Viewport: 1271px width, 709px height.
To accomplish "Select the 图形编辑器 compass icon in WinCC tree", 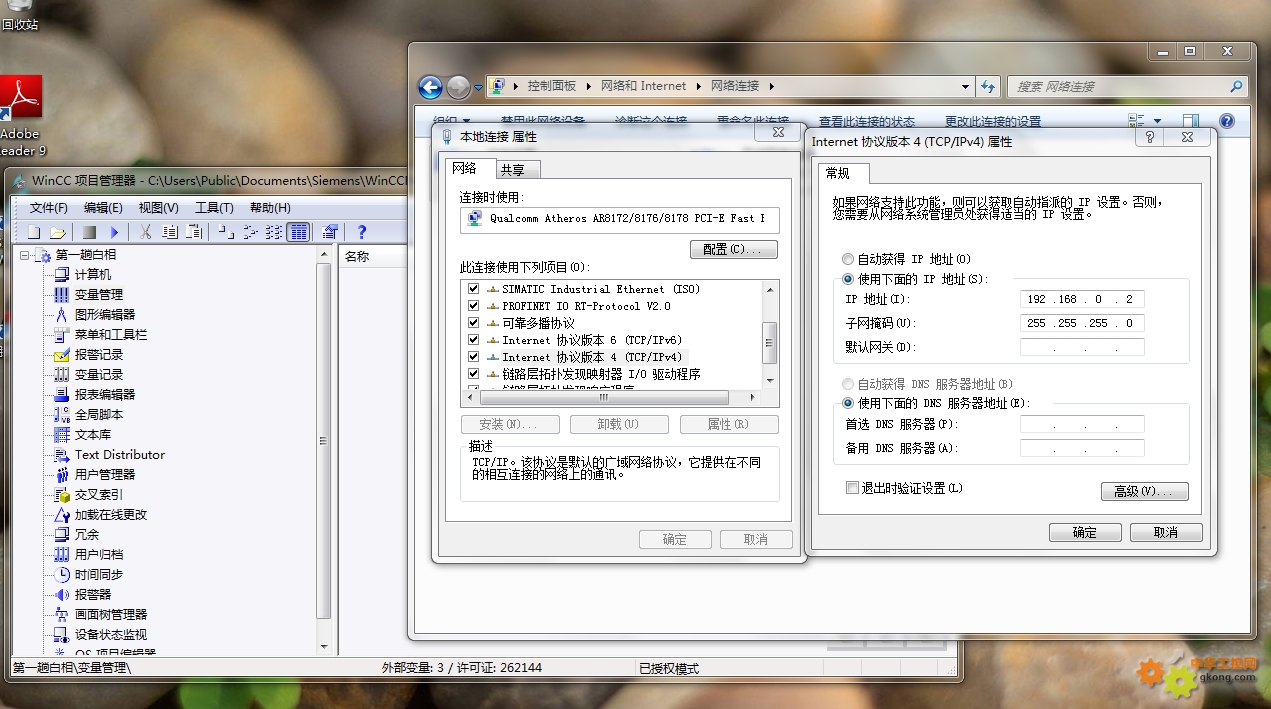I will [x=62, y=314].
